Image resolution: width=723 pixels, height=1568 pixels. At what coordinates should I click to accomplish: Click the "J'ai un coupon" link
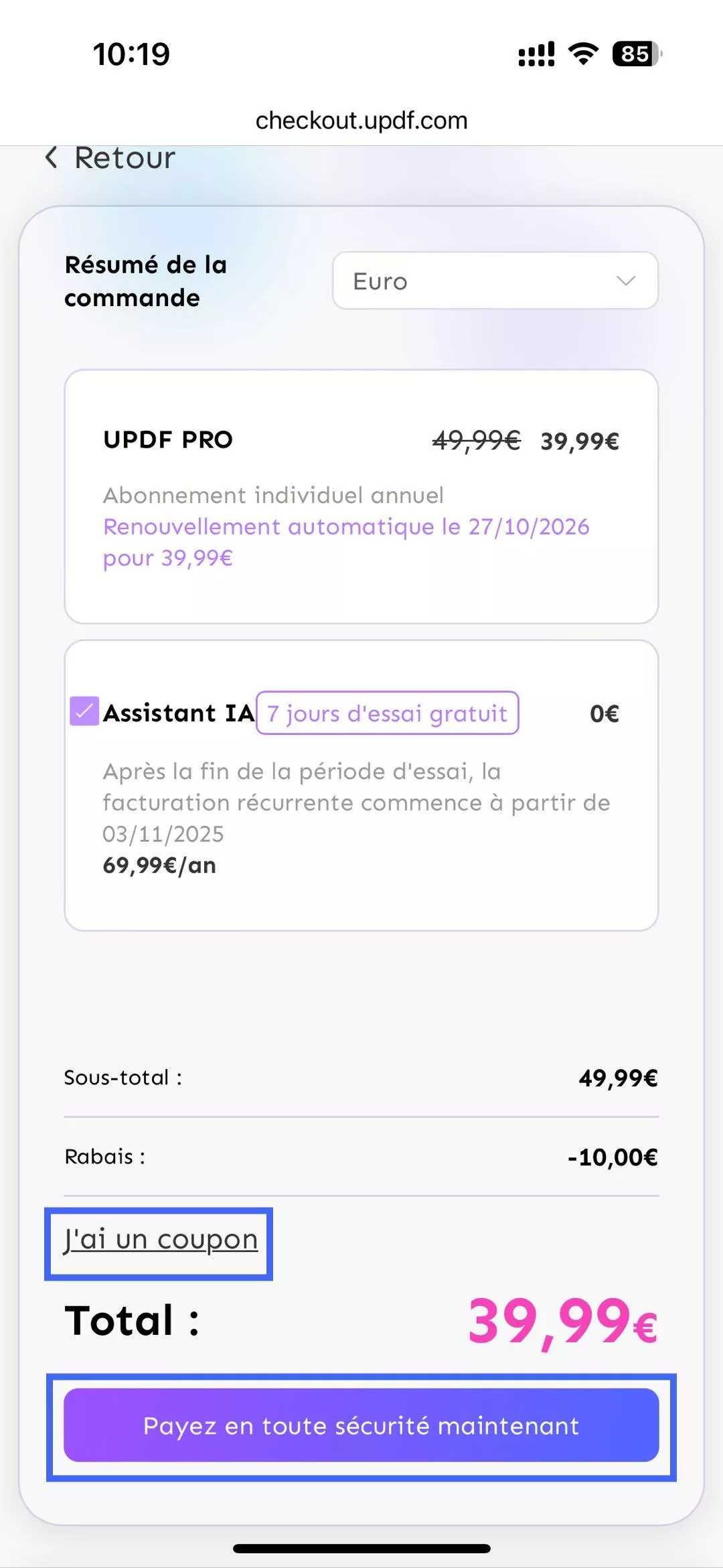pos(161,1239)
